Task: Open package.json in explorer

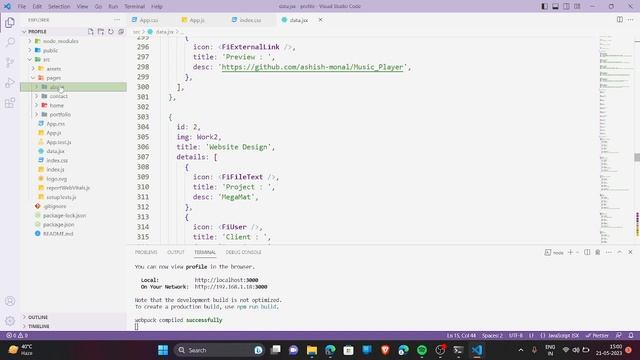Action: pyautogui.click(x=58, y=225)
